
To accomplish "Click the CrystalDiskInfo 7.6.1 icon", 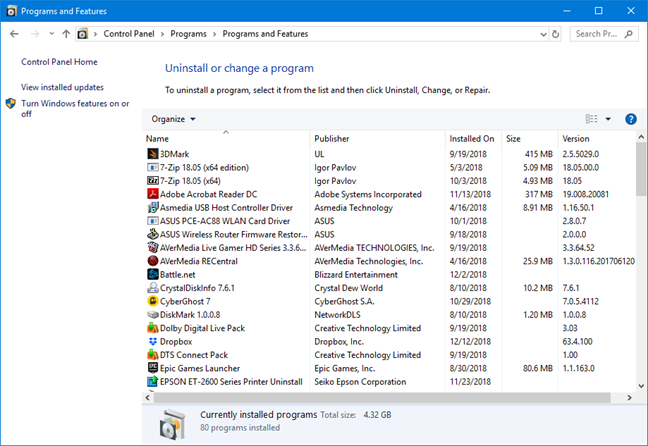I will tap(152, 288).
